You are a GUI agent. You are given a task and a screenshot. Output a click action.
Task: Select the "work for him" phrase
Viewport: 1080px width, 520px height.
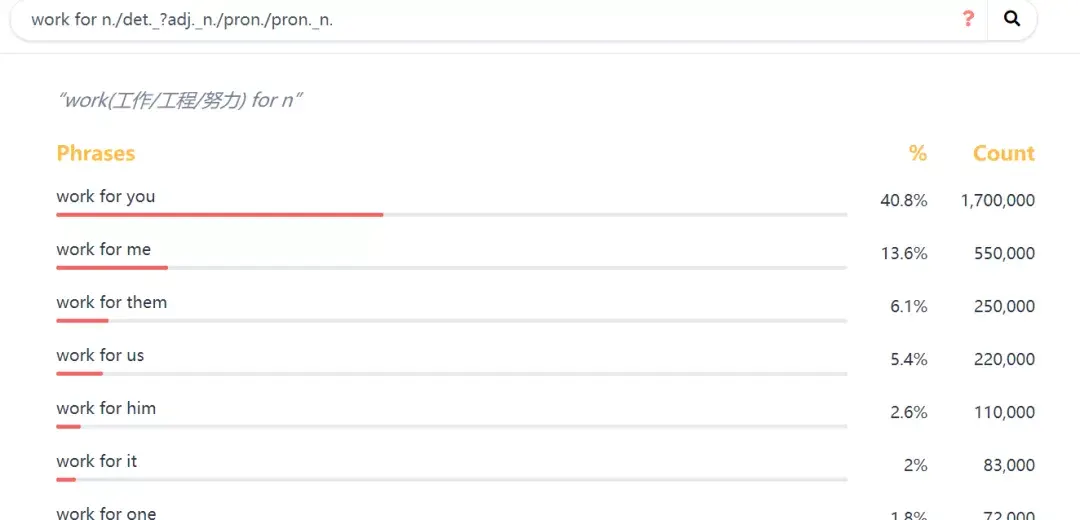[x=106, y=408]
